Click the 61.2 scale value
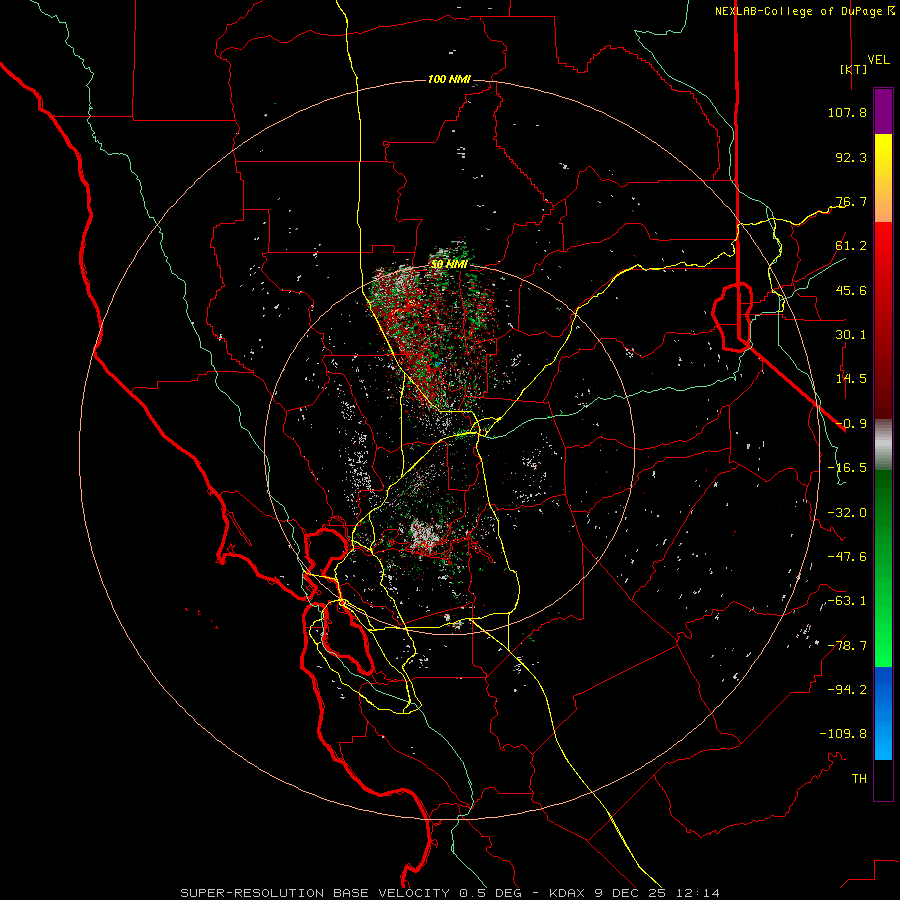This screenshot has width=900, height=900. pyautogui.click(x=851, y=246)
